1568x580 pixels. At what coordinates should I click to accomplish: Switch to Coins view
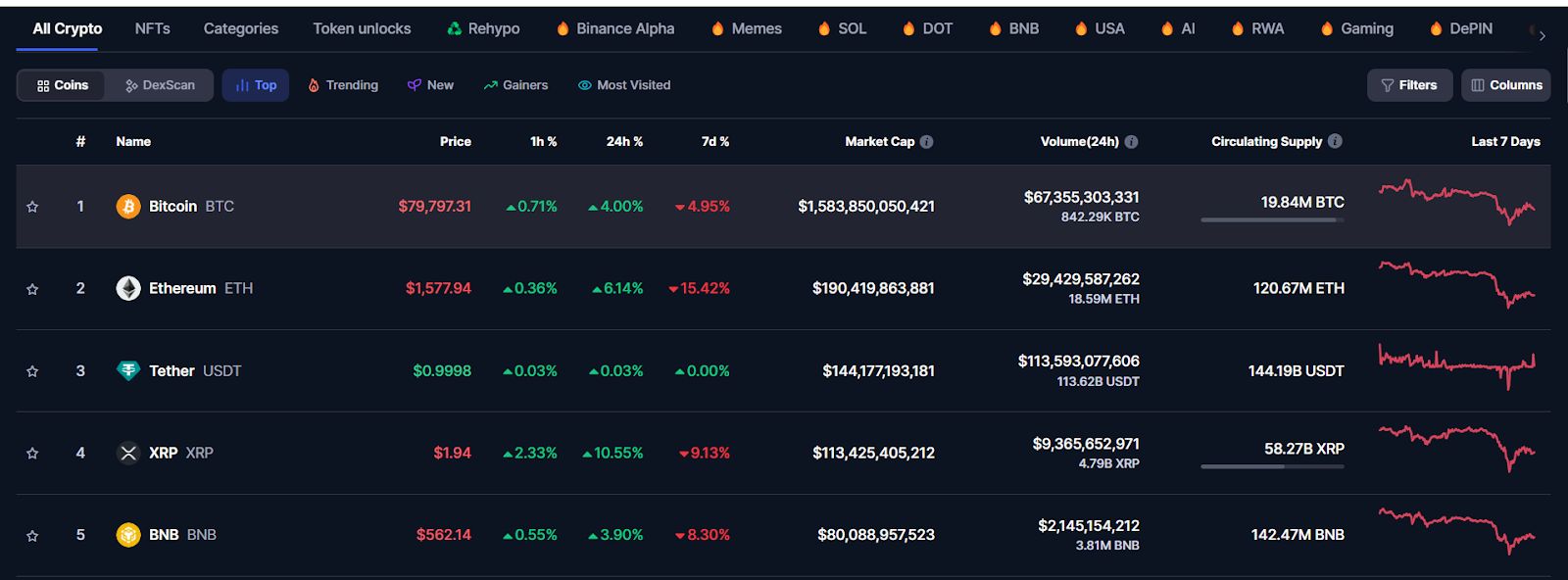pos(63,85)
